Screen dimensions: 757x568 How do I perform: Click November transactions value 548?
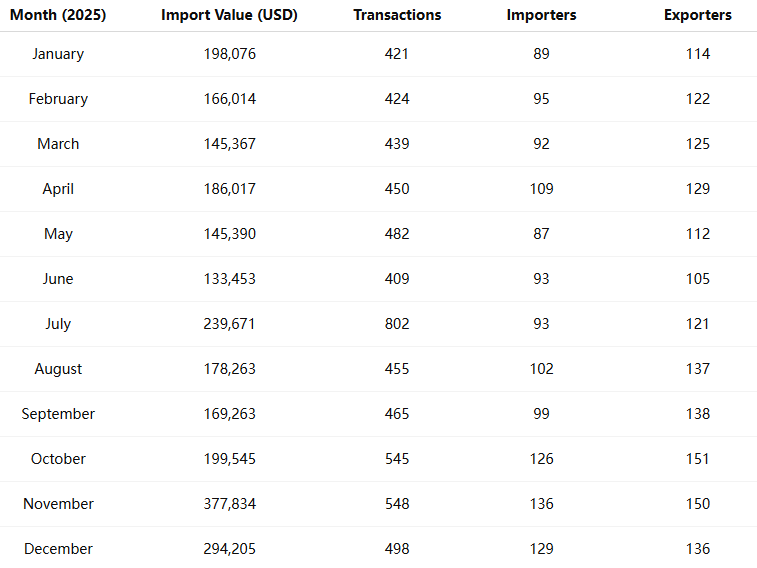click(397, 504)
